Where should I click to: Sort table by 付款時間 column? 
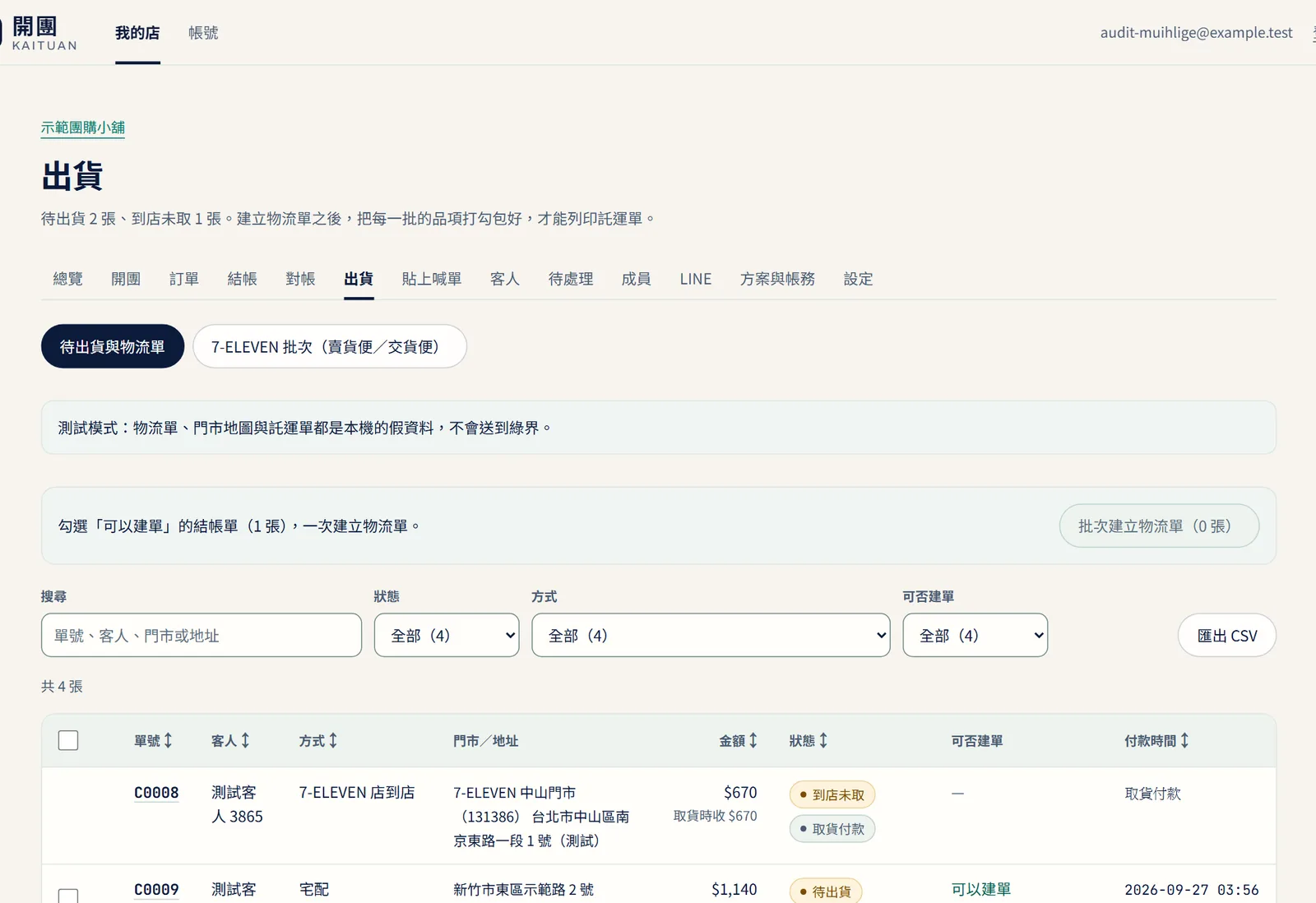pyautogui.click(x=1156, y=741)
